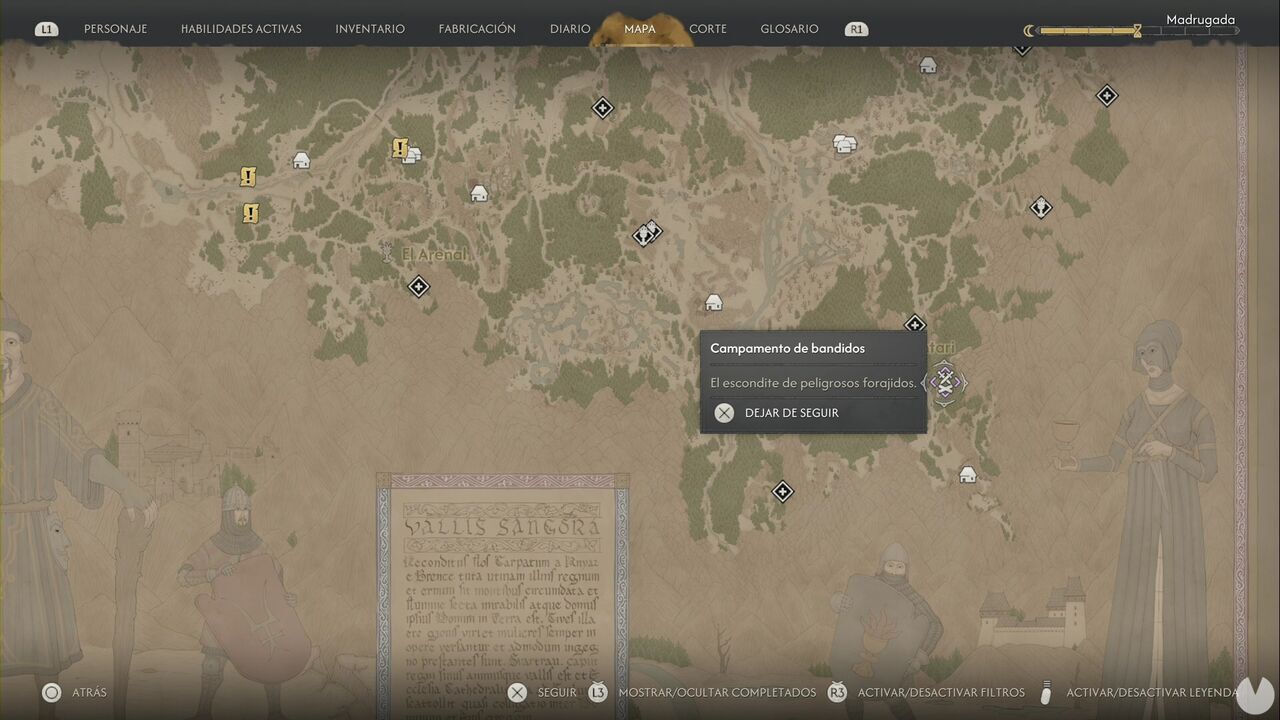
Task: Click the Madrugada time label
Action: [1200, 19]
